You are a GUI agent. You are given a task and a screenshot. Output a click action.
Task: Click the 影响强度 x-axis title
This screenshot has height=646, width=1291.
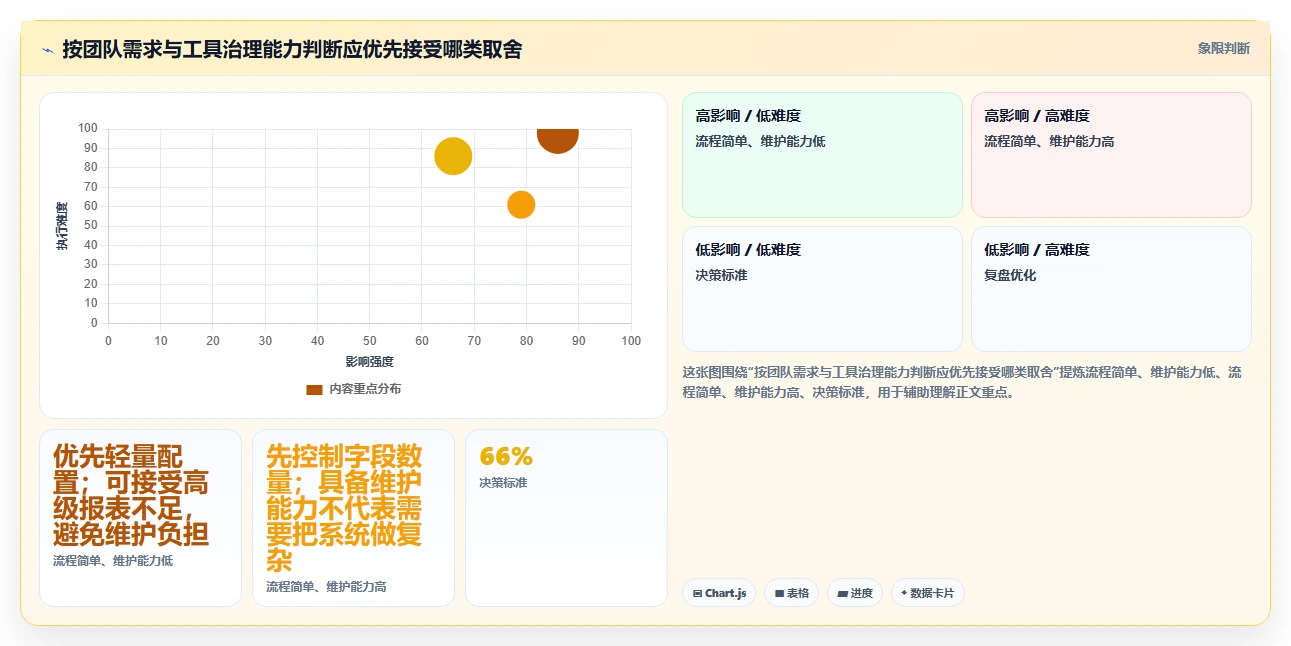(369, 361)
